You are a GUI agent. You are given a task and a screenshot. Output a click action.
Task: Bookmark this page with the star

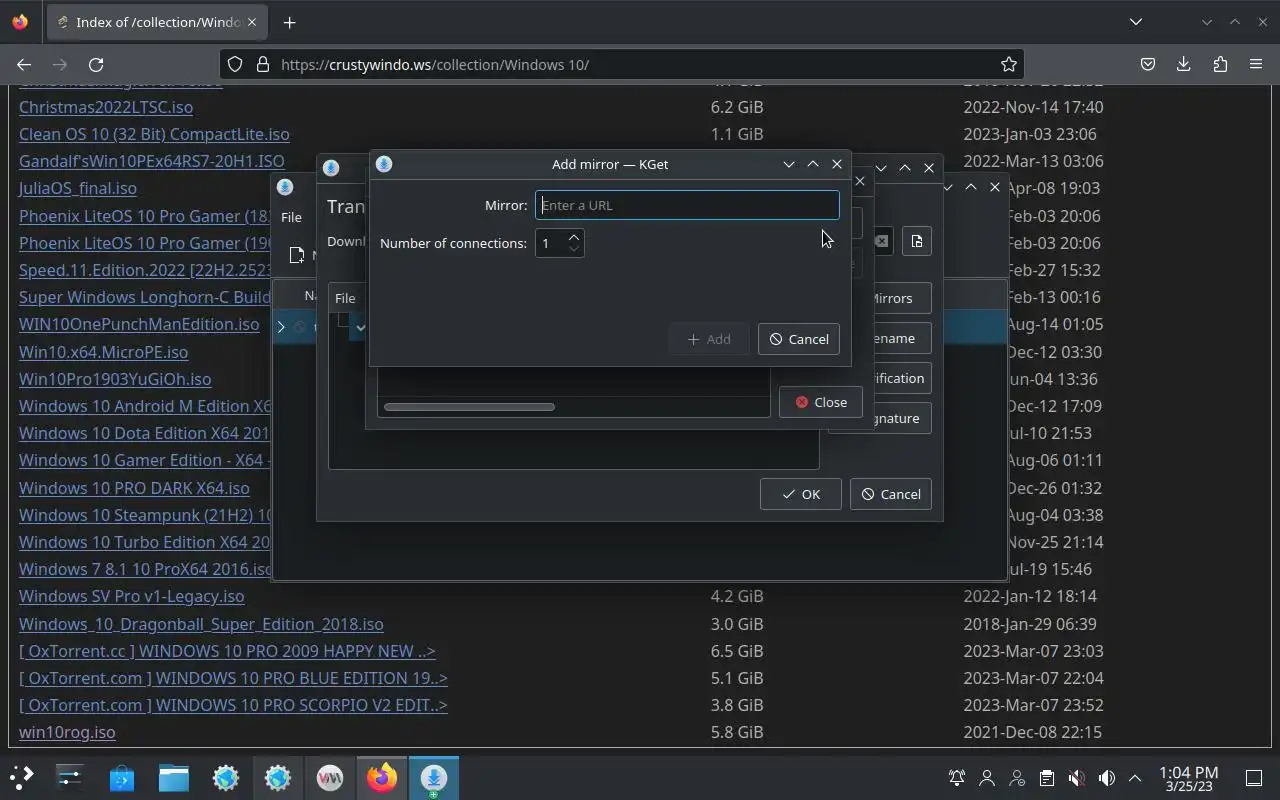tap(1009, 64)
